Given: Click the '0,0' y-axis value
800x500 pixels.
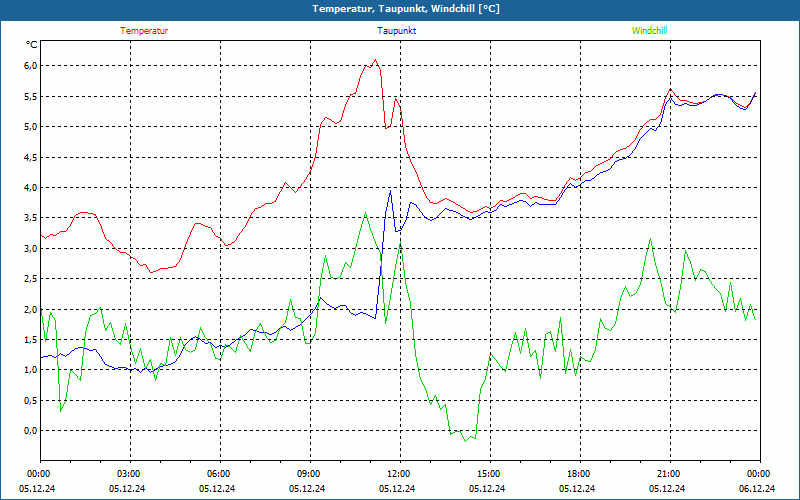Looking at the screenshot, I should (31, 431).
